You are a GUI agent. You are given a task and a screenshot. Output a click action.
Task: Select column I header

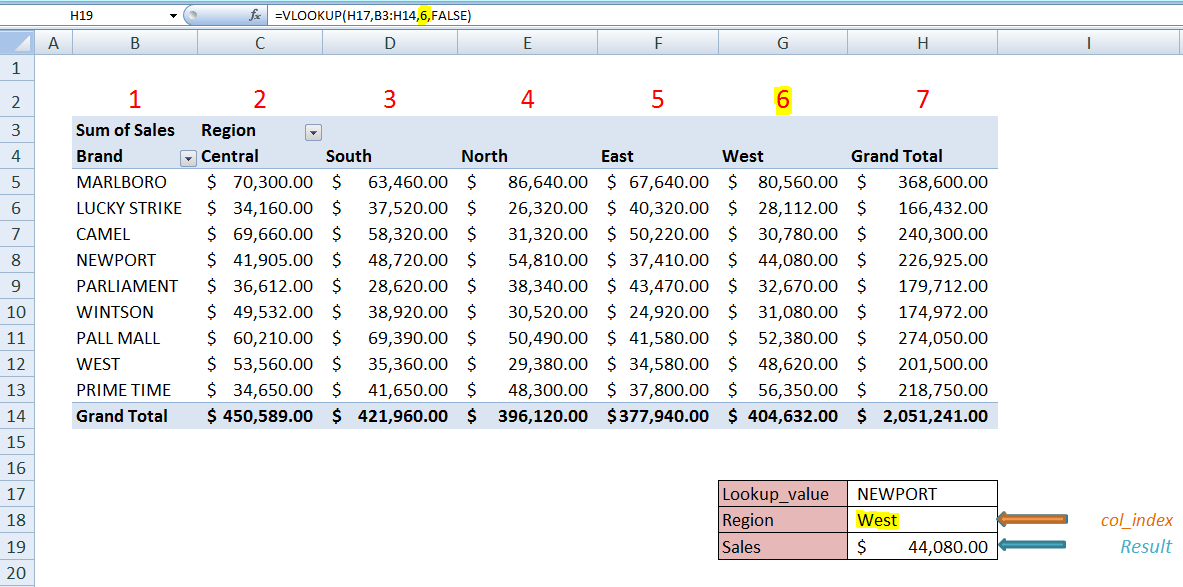(x=1089, y=44)
